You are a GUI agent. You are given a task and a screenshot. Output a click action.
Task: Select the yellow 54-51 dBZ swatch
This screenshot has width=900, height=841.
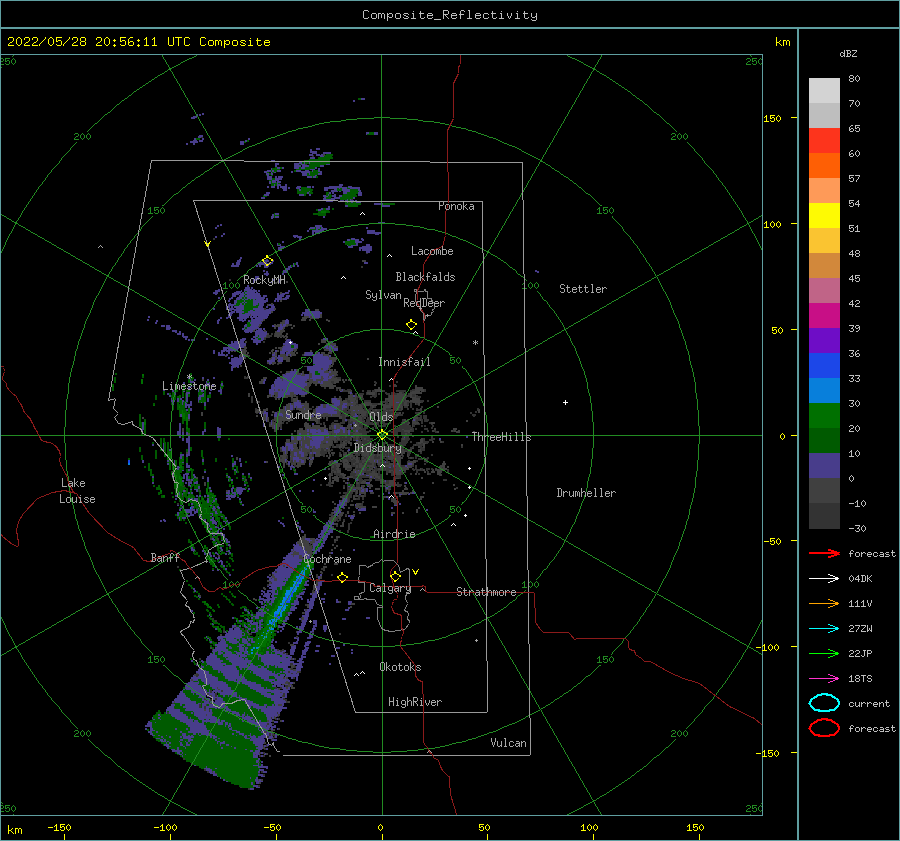(x=824, y=216)
